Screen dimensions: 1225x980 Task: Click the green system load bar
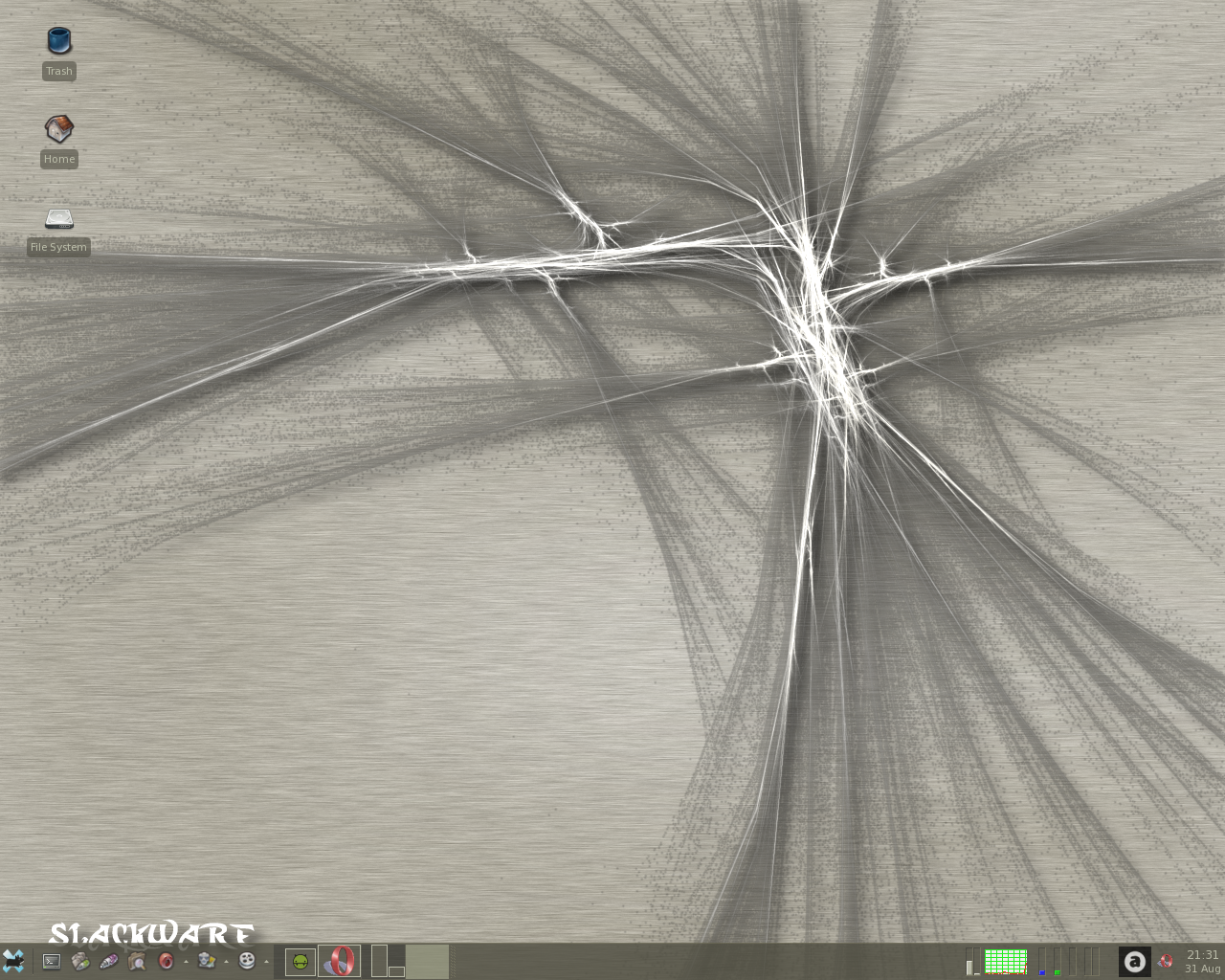1058,961
